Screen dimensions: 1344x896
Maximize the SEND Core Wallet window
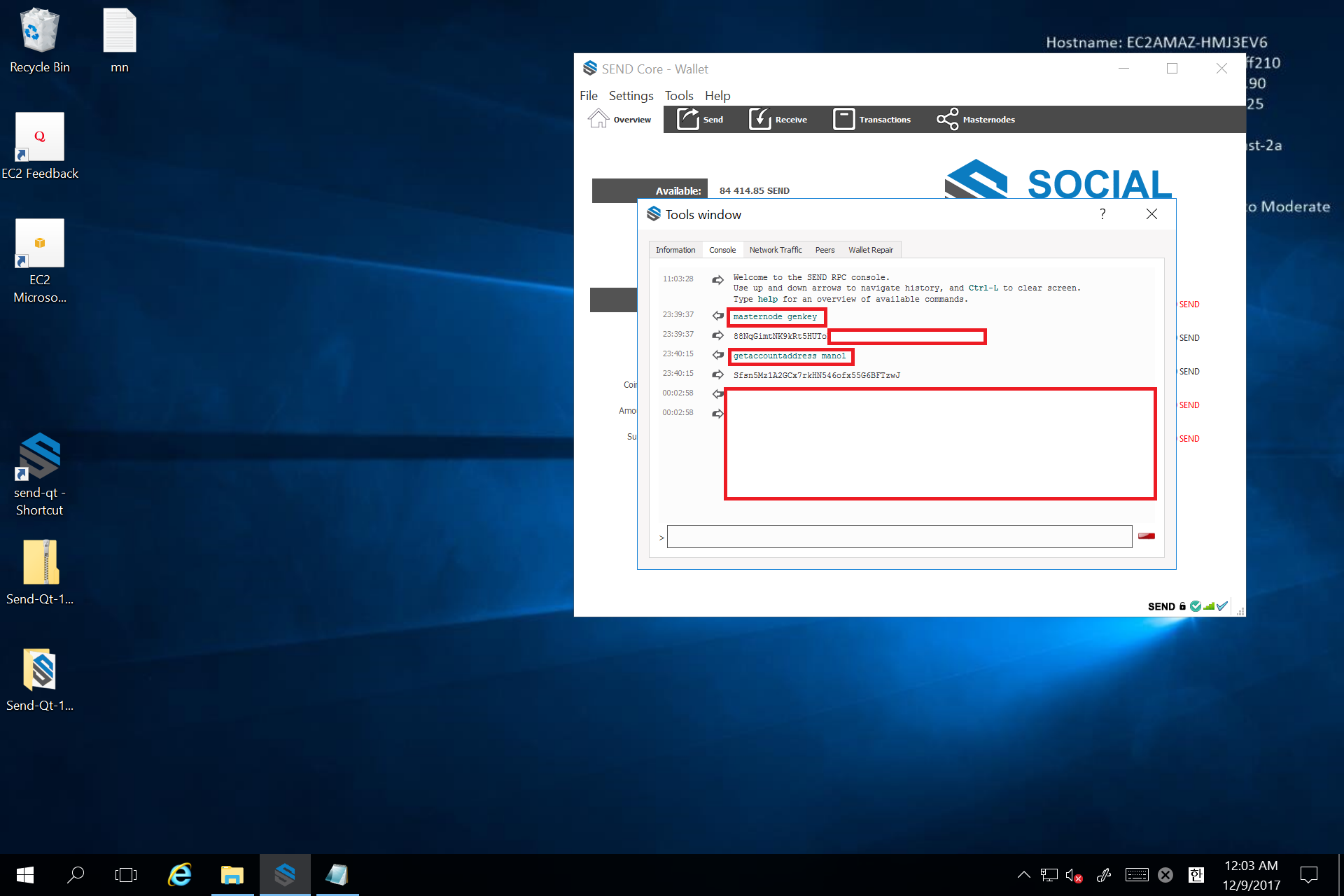pos(1172,69)
